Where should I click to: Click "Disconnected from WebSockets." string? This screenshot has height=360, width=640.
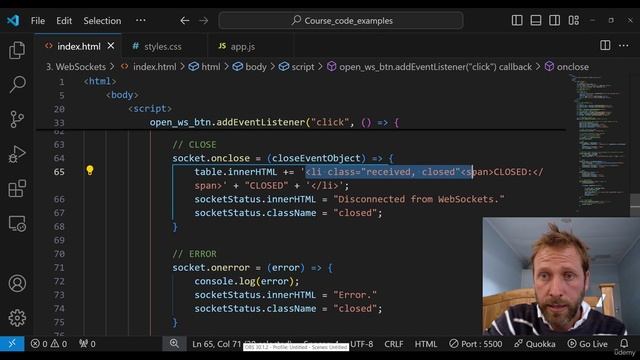pyautogui.click(x=419, y=199)
